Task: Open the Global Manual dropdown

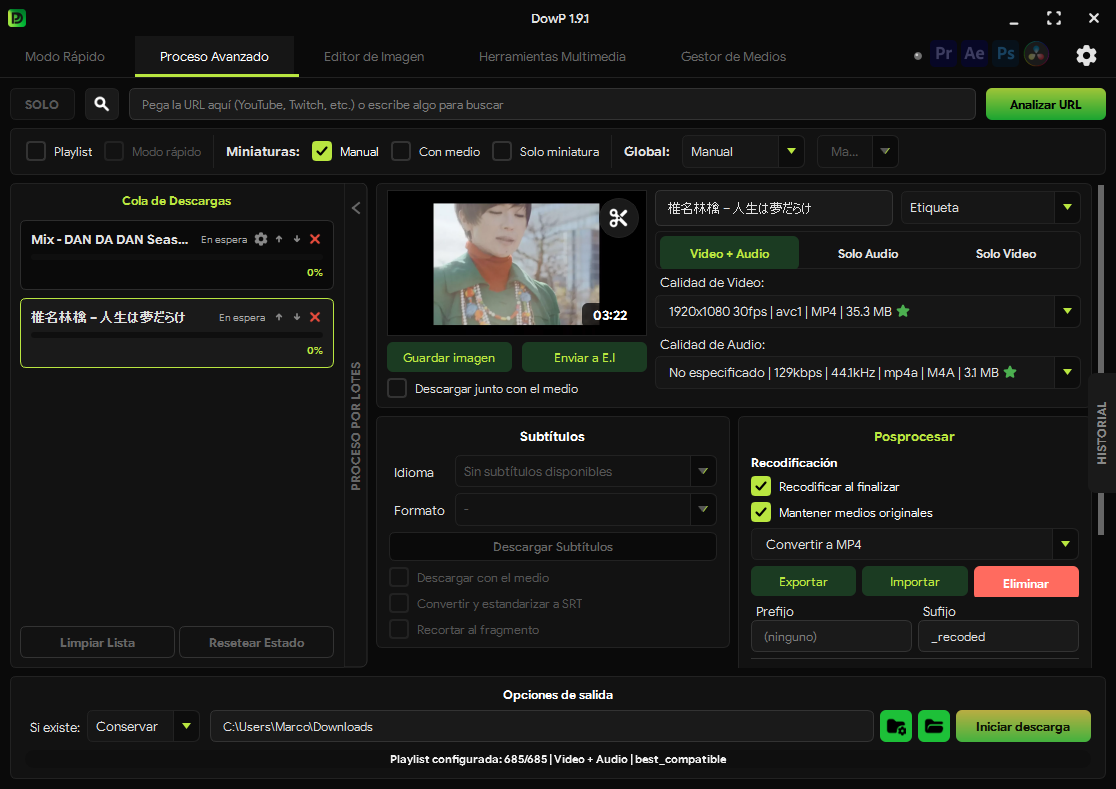Action: click(743, 152)
